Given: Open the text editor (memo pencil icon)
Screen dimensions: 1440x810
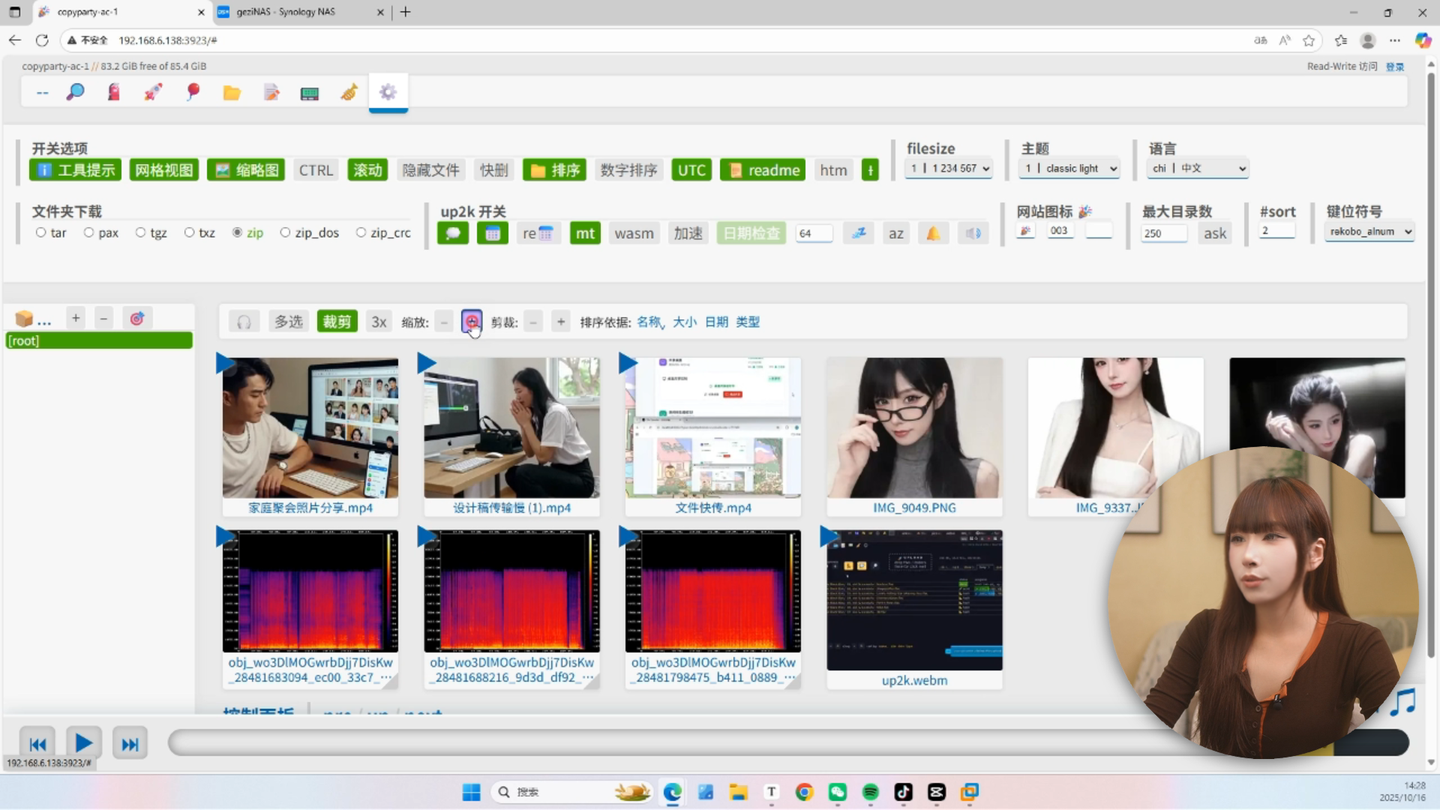Looking at the screenshot, I should [271, 92].
